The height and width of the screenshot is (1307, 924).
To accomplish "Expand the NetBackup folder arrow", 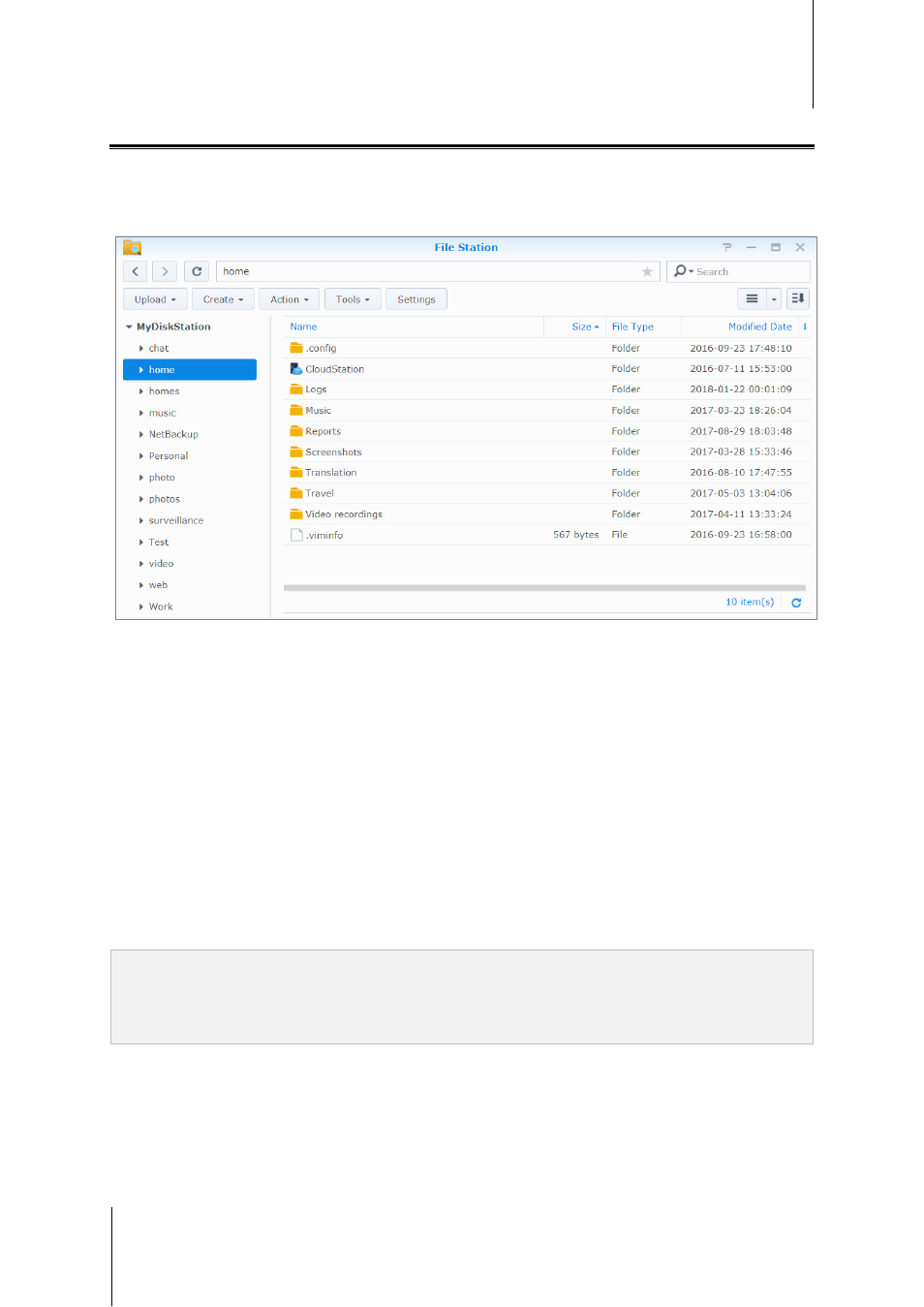I will tap(141, 435).
